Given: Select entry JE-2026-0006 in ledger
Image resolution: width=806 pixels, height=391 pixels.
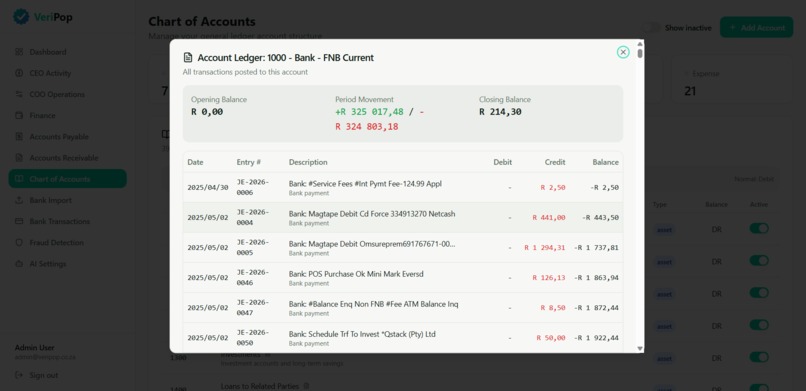Looking at the screenshot, I should (x=253, y=188).
